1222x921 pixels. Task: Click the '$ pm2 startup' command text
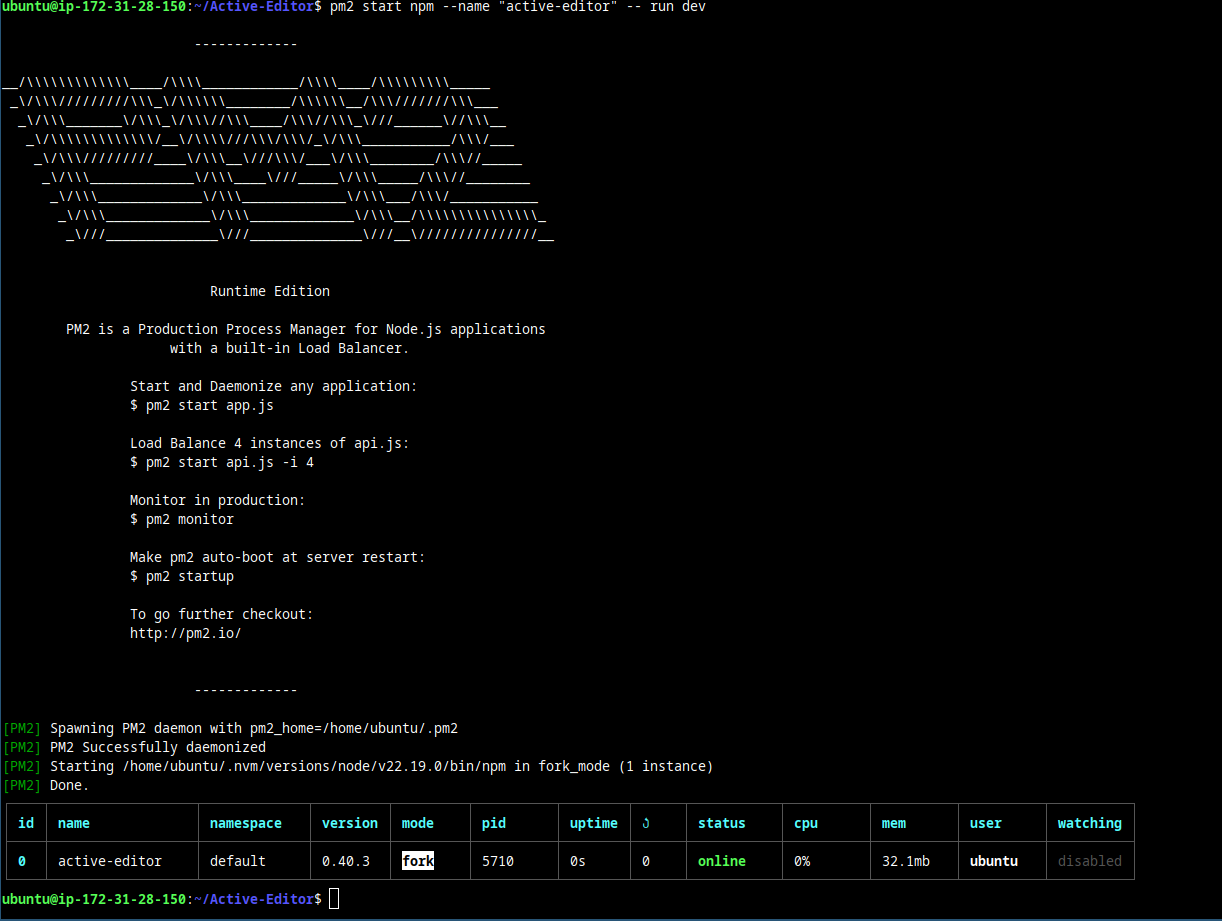pos(181,576)
